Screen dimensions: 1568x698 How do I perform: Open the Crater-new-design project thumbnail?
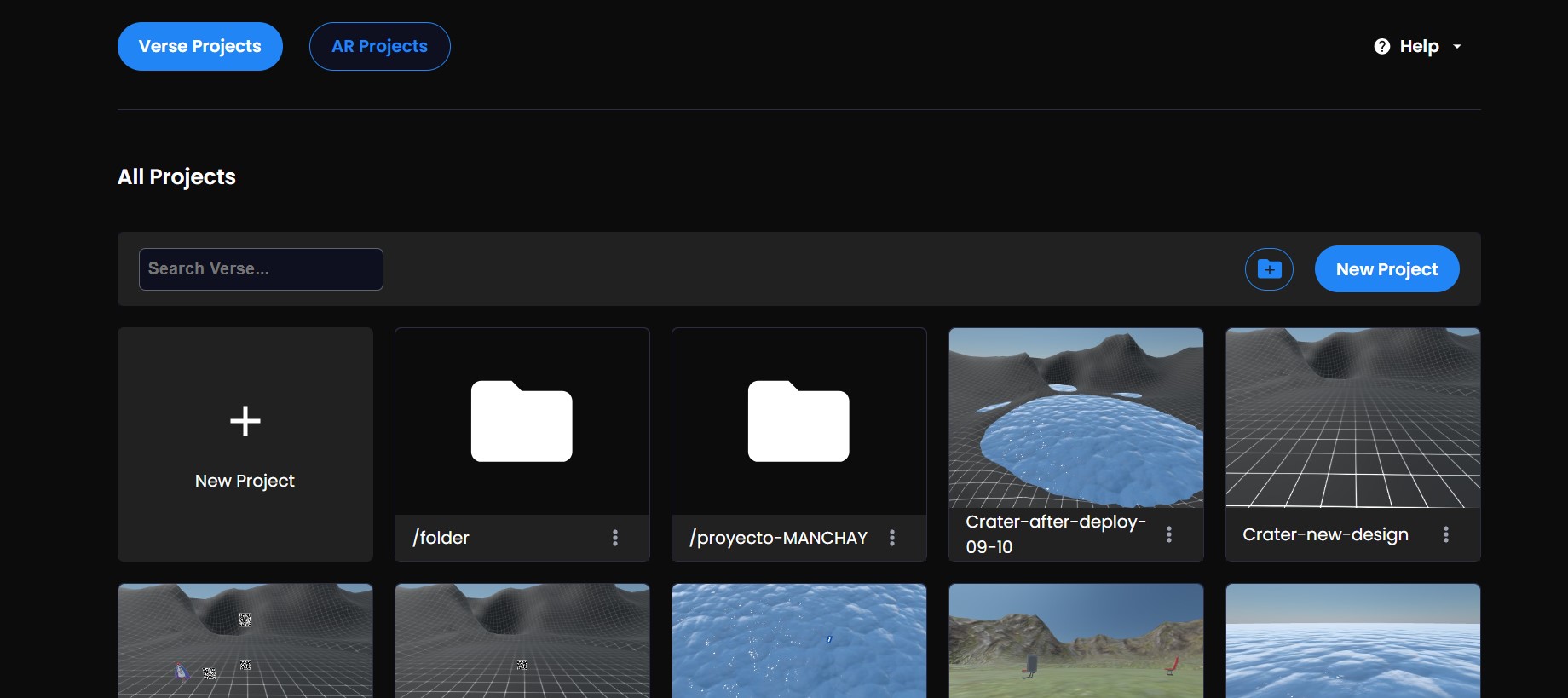click(1353, 418)
